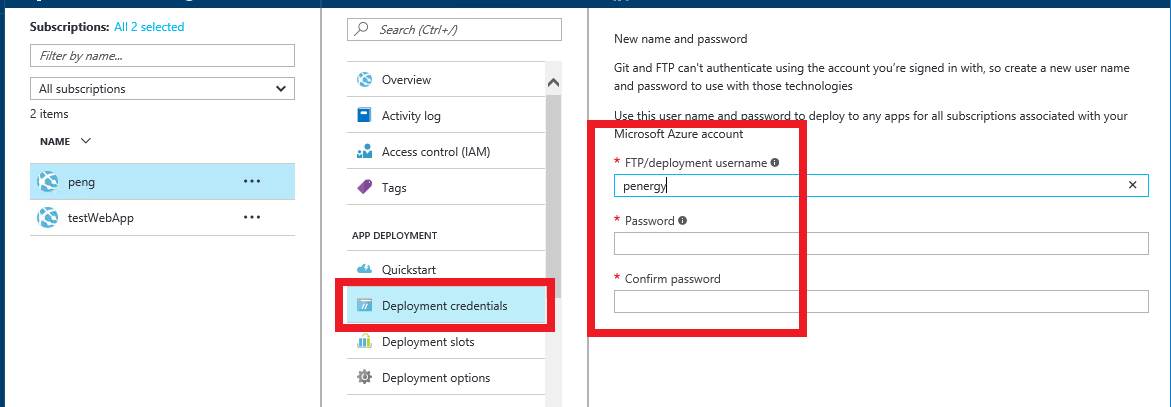This screenshot has width=1171, height=407.
Task: Toggle the NAME column sort chevron
Action: (84, 140)
